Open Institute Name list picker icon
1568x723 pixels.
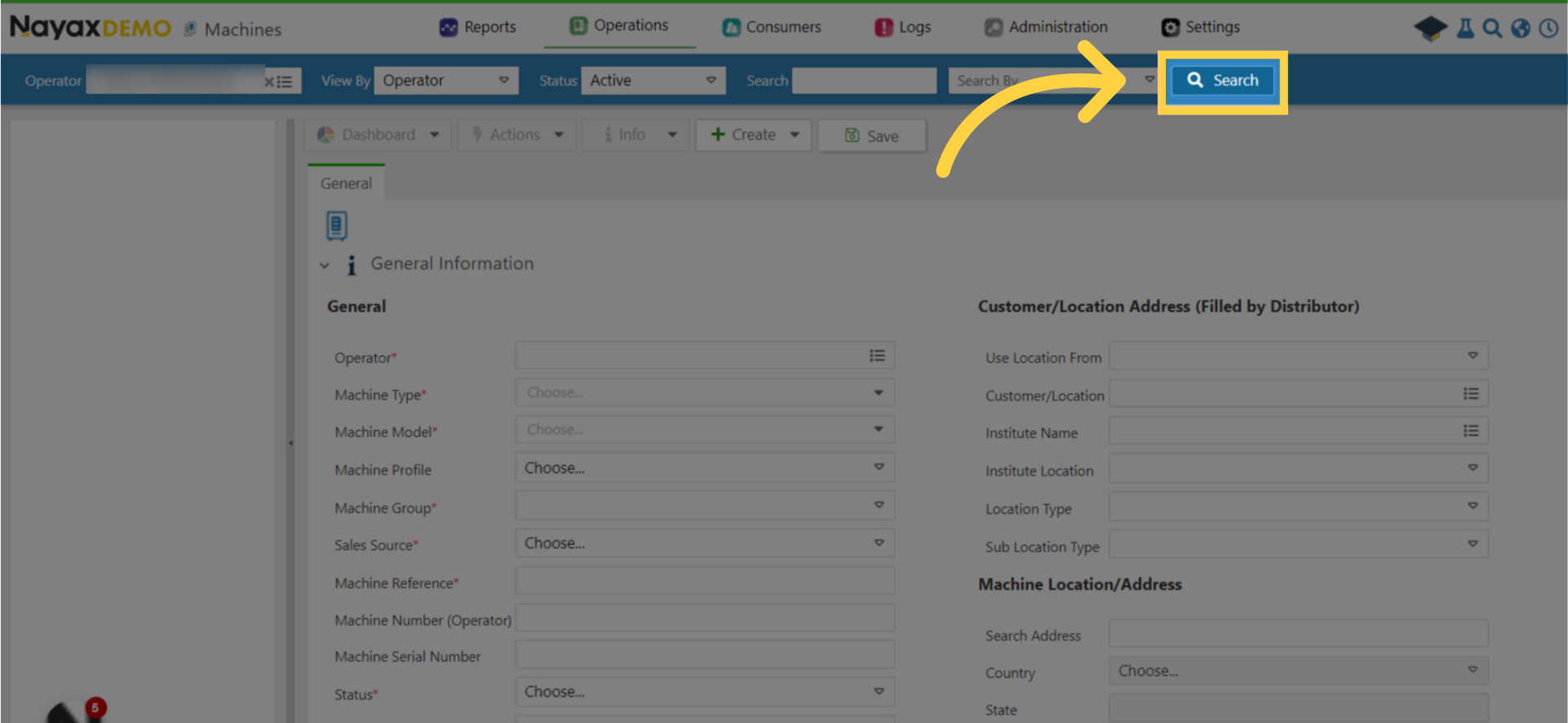pyautogui.click(x=1471, y=431)
